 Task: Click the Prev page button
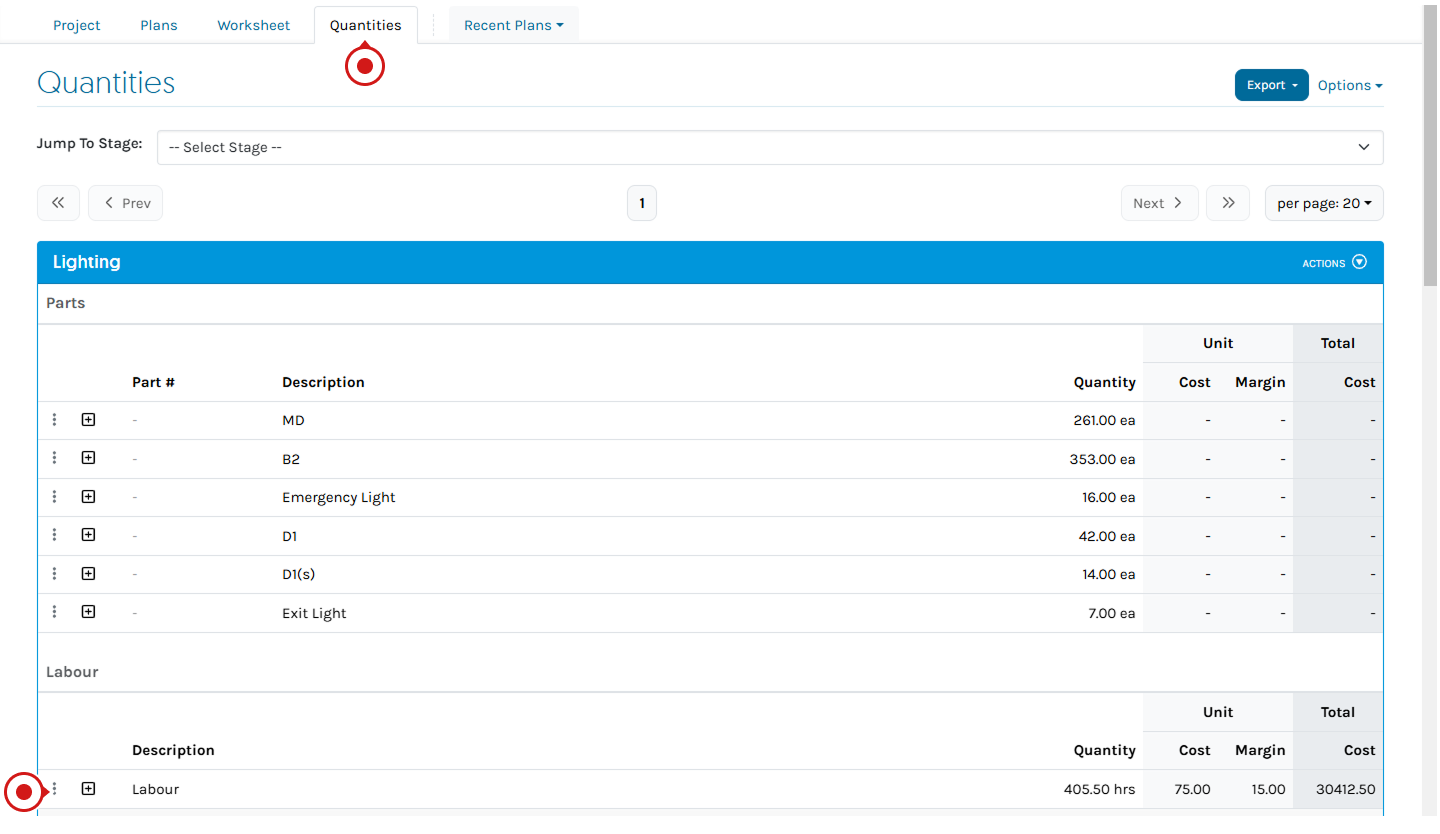[126, 203]
